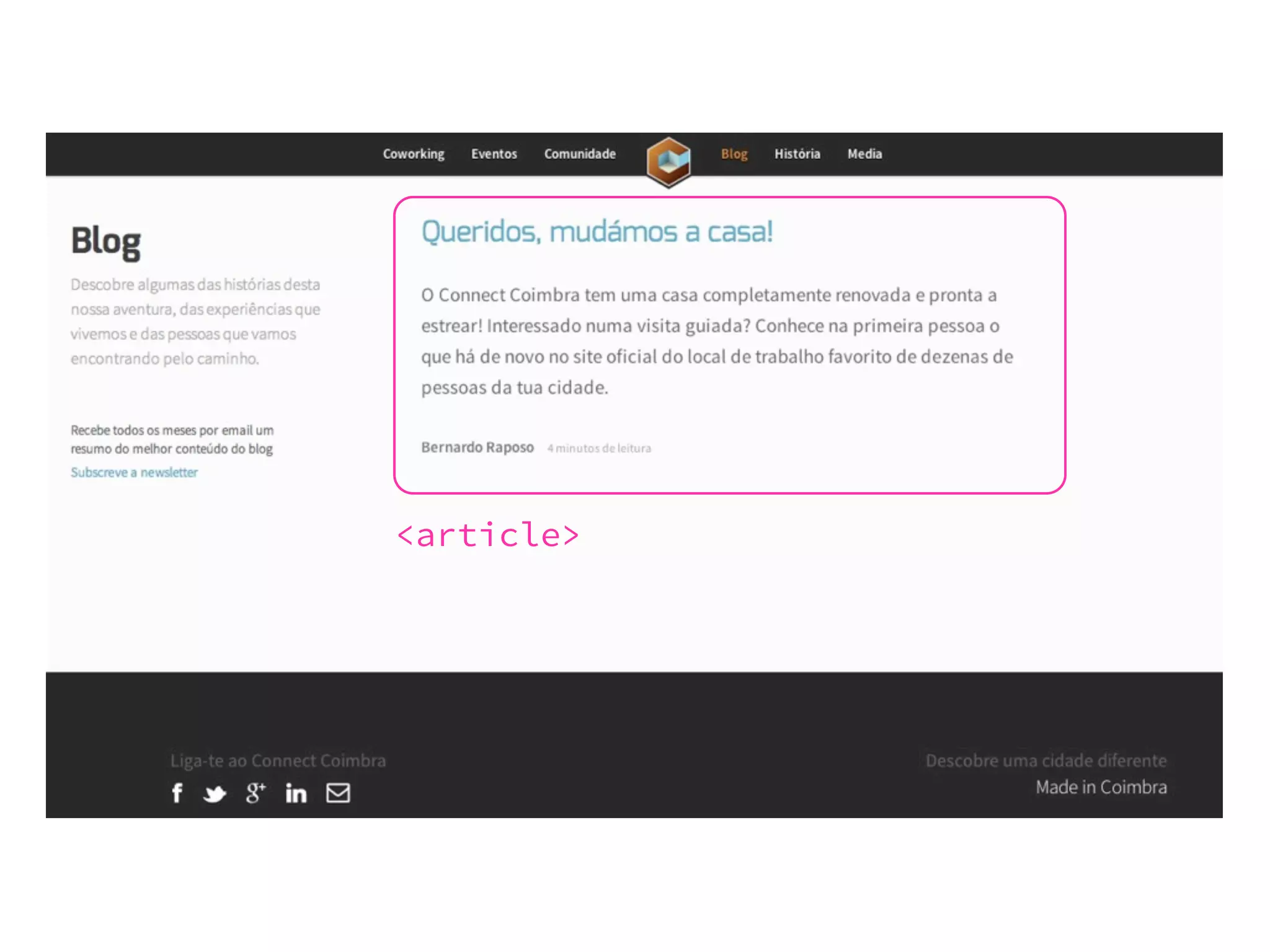Select Comunidade in the top navigation

[x=580, y=154]
